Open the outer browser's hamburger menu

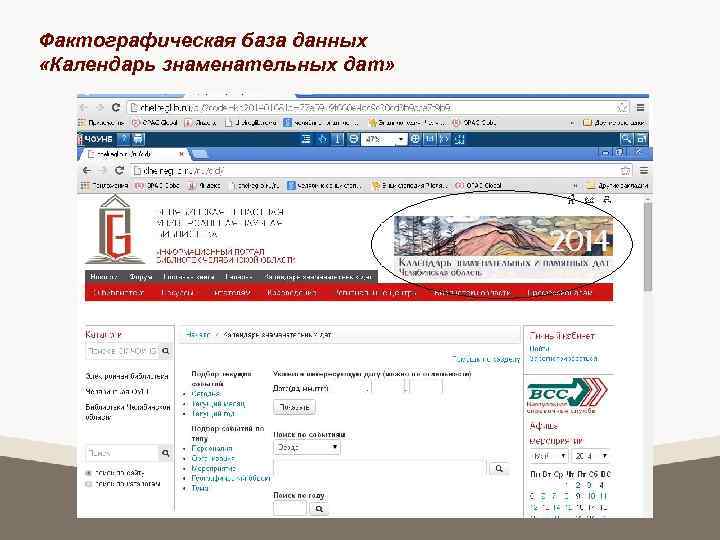640,107
